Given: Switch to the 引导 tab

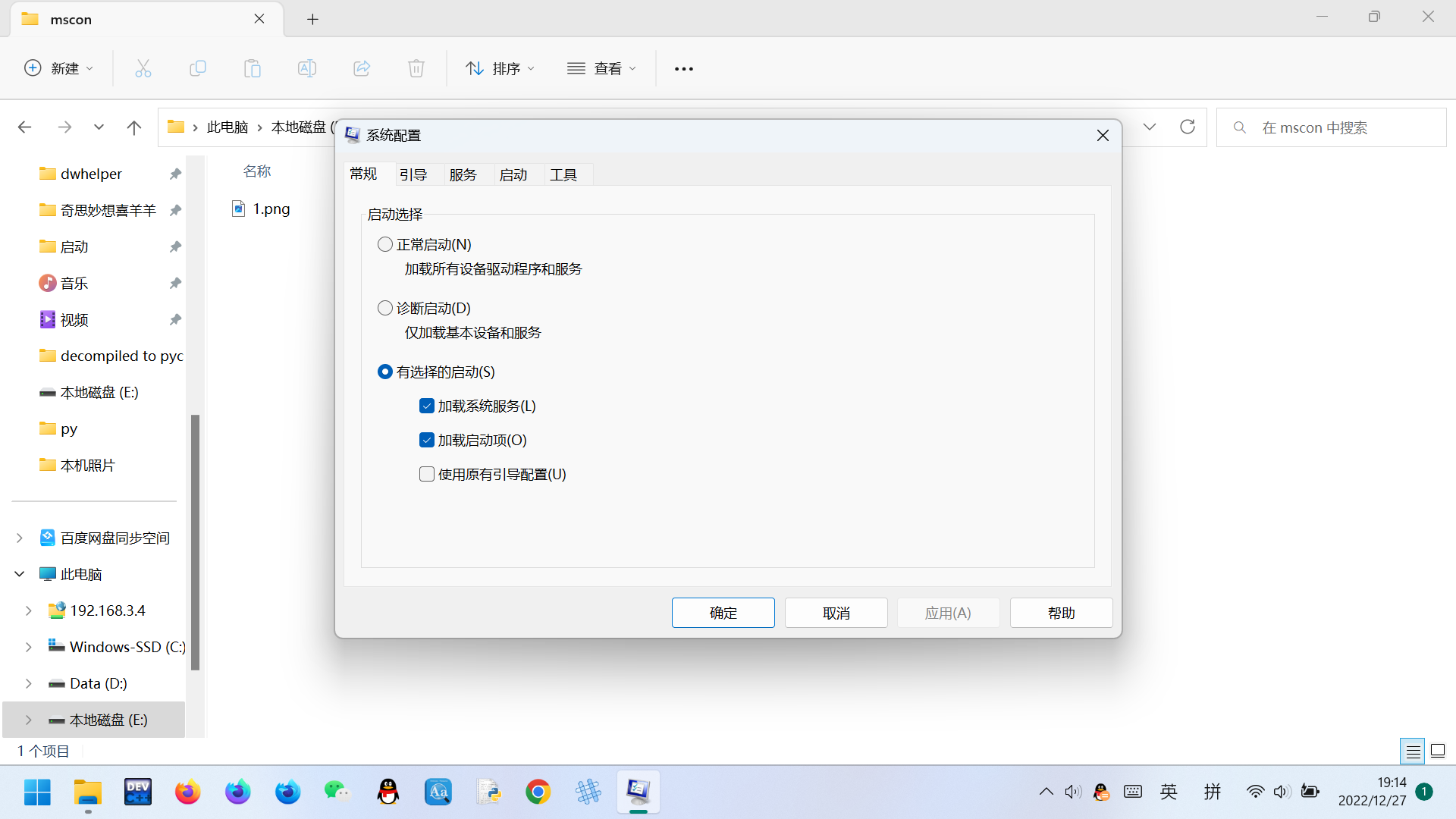Looking at the screenshot, I should tap(413, 174).
